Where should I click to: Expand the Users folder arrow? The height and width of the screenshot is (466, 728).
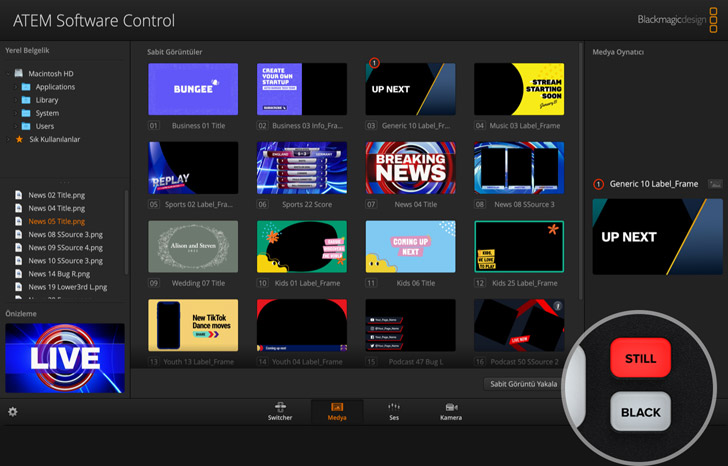point(14,126)
